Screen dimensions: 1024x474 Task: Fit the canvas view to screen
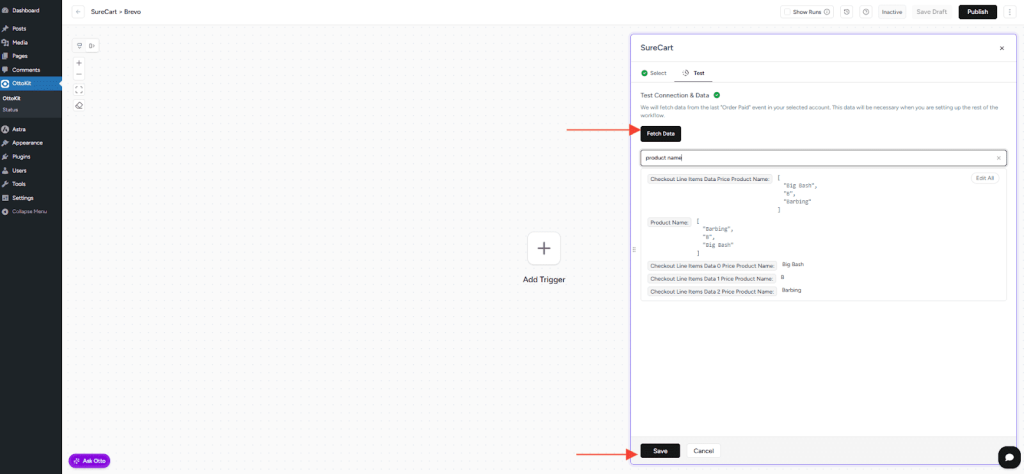[79, 89]
